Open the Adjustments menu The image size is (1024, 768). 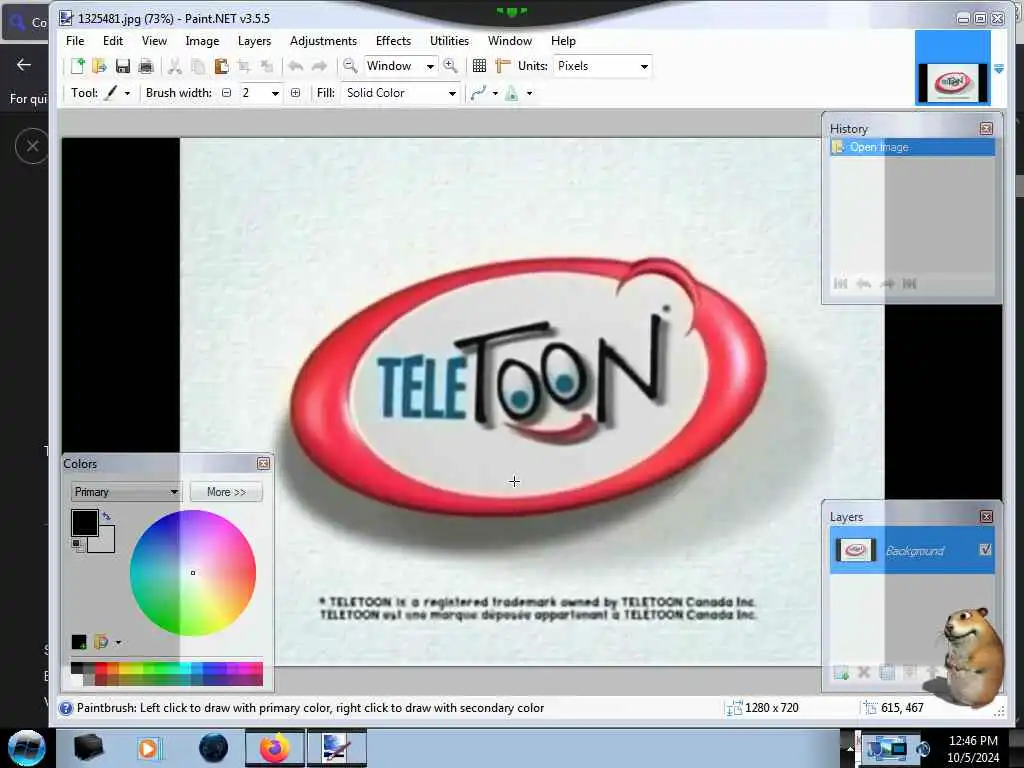(x=323, y=40)
